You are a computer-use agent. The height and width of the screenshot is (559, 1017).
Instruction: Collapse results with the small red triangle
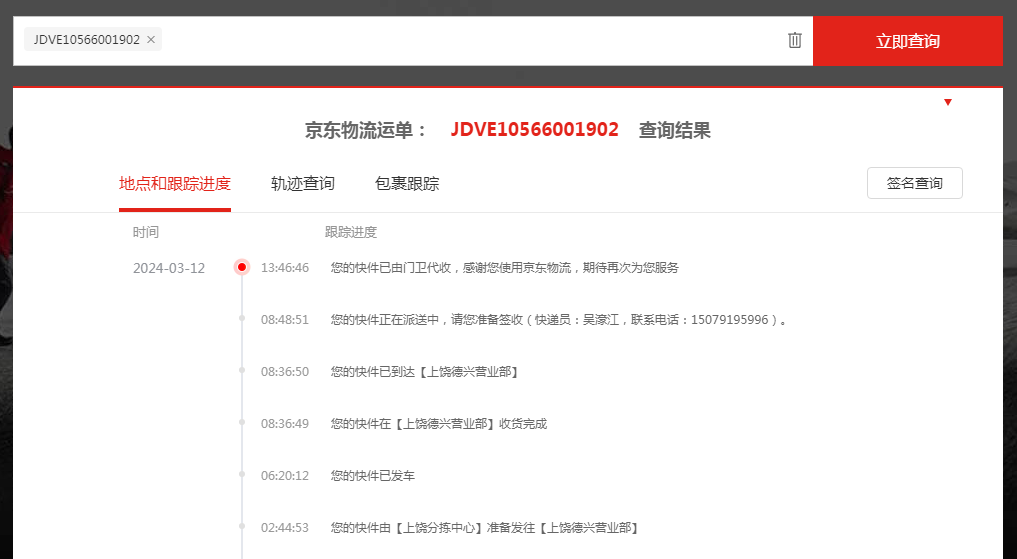click(948, 102)
